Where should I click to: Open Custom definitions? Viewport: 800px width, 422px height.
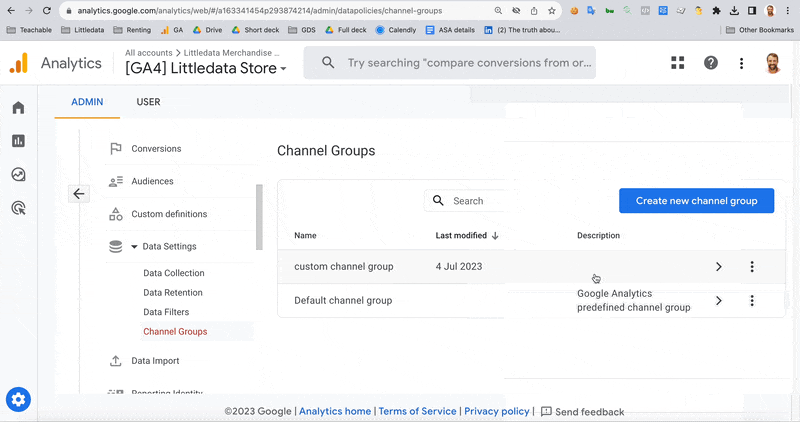[169, 214]
